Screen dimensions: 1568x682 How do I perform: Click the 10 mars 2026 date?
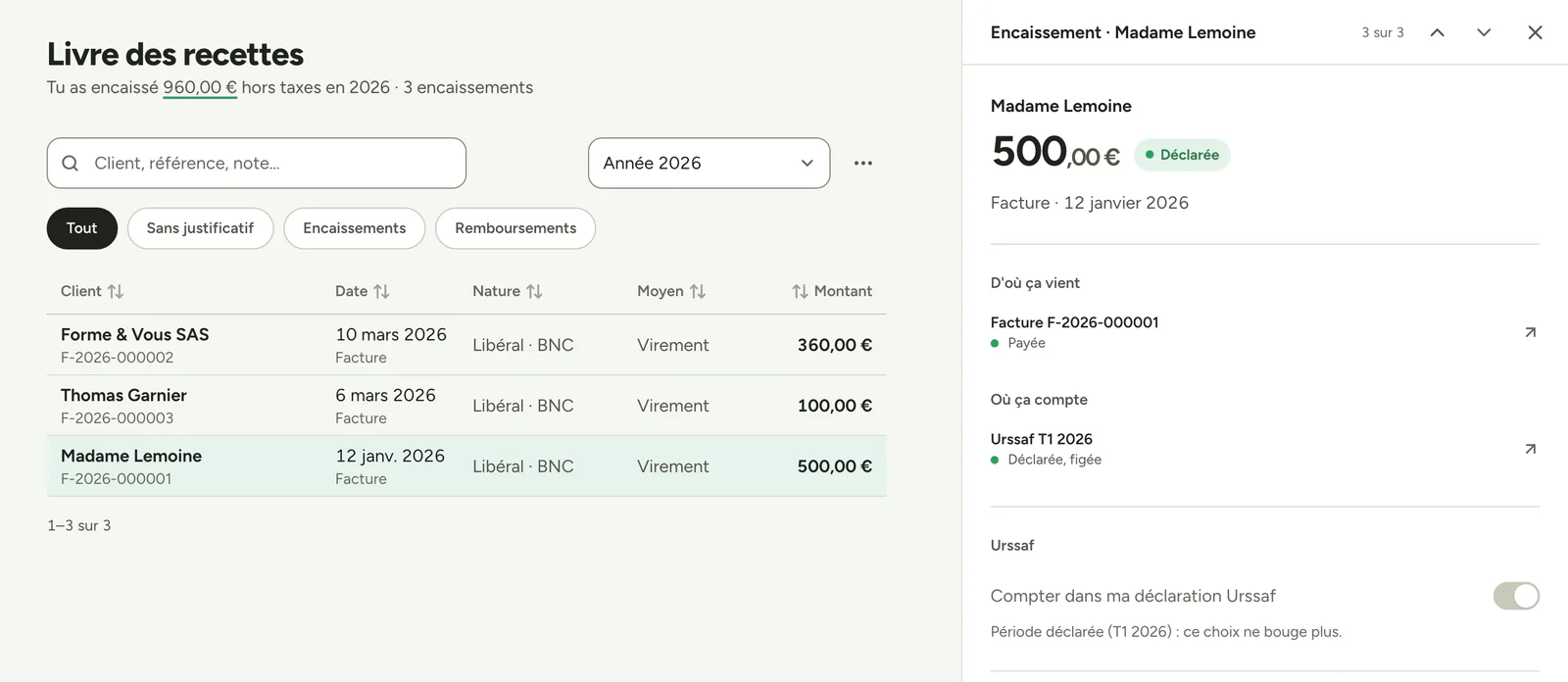[391, 334]
